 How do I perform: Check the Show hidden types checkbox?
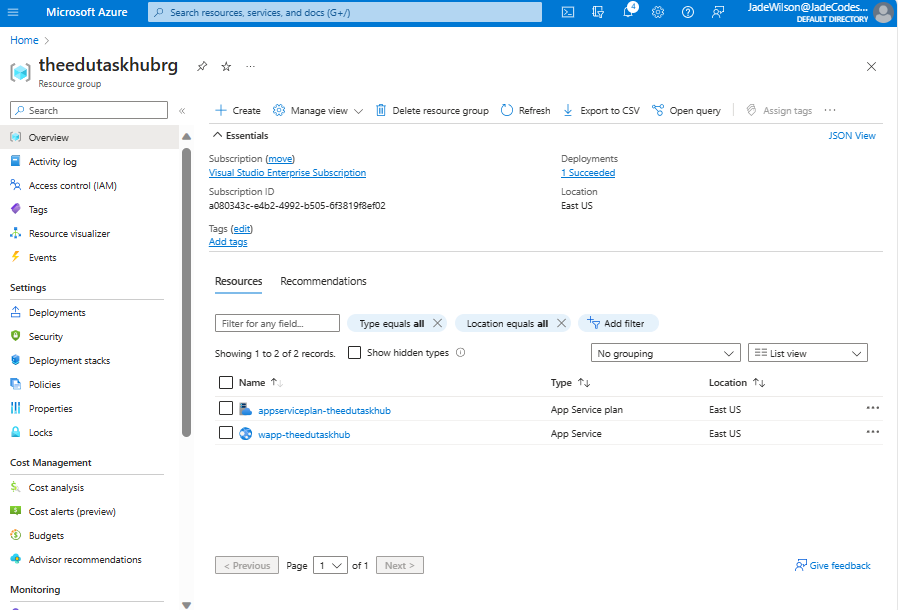pyautogui.click(x=355, y=352)
